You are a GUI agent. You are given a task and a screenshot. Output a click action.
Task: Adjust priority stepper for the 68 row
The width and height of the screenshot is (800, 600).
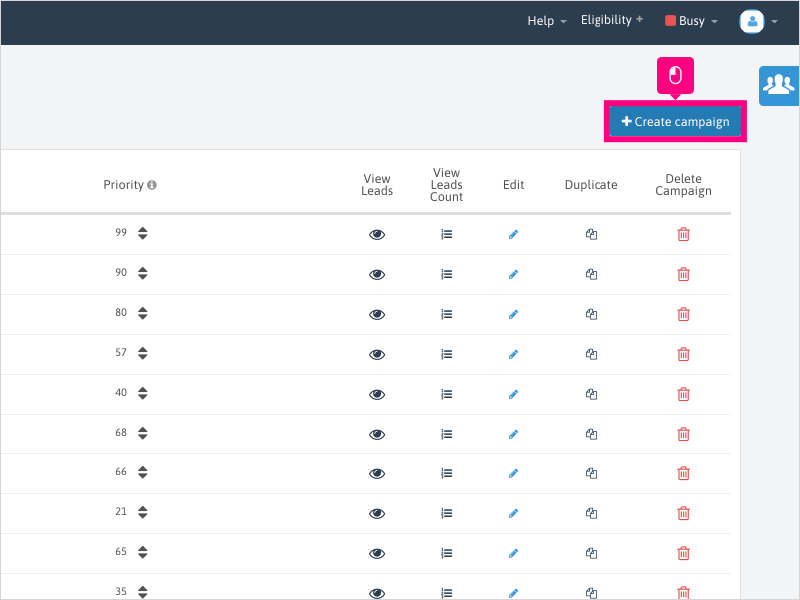tap(142, 433)
